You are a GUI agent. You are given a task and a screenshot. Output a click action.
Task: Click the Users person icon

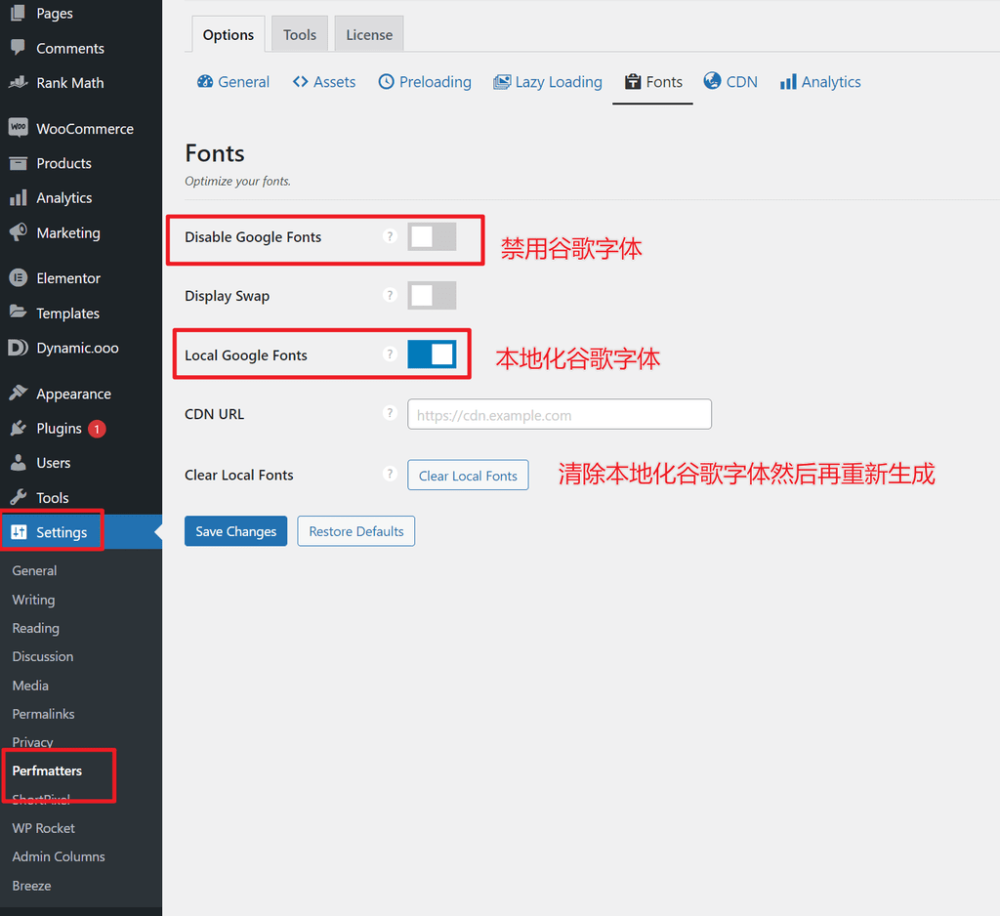[18, 462]
